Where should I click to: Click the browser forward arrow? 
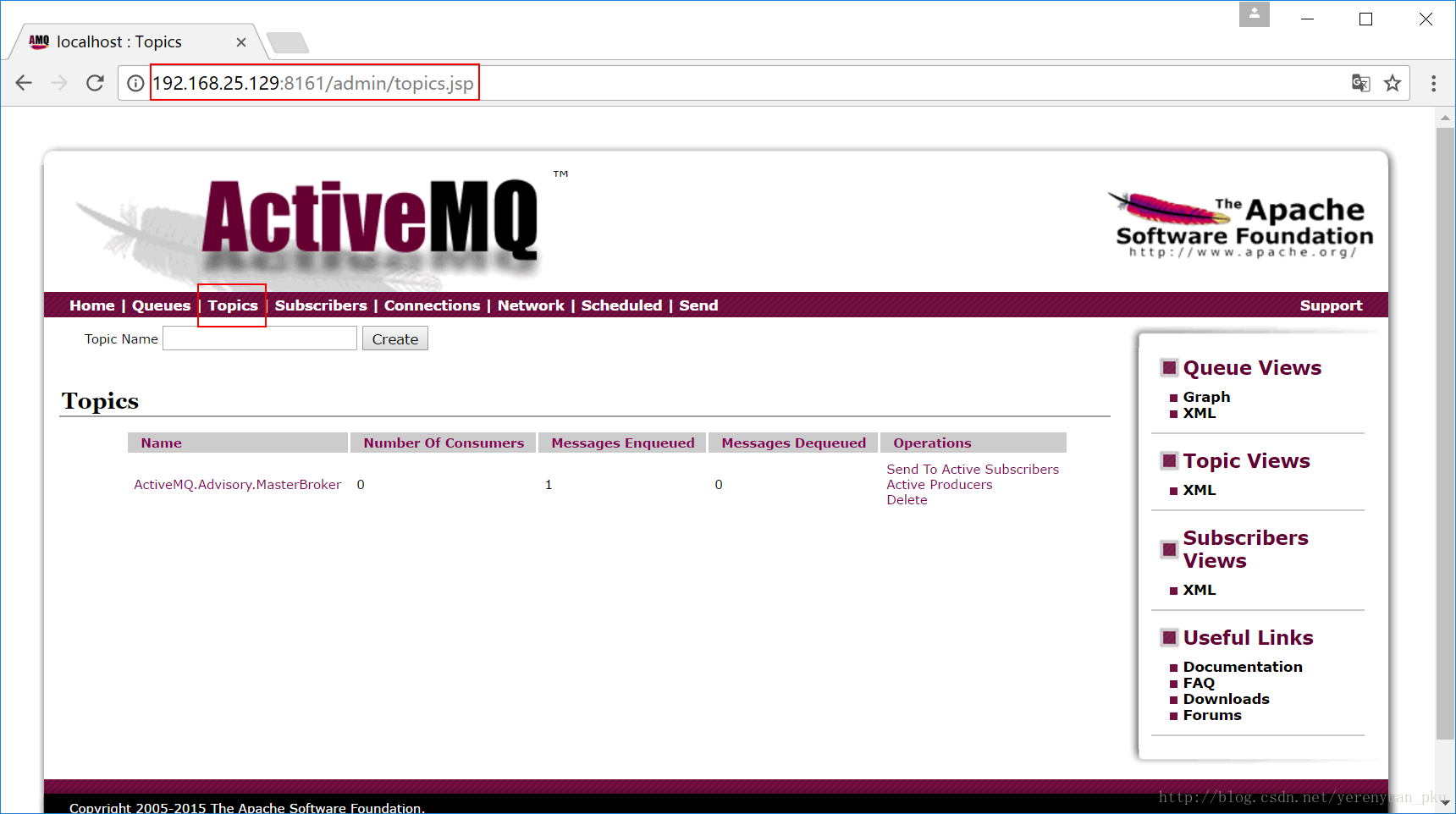[59, 83]
